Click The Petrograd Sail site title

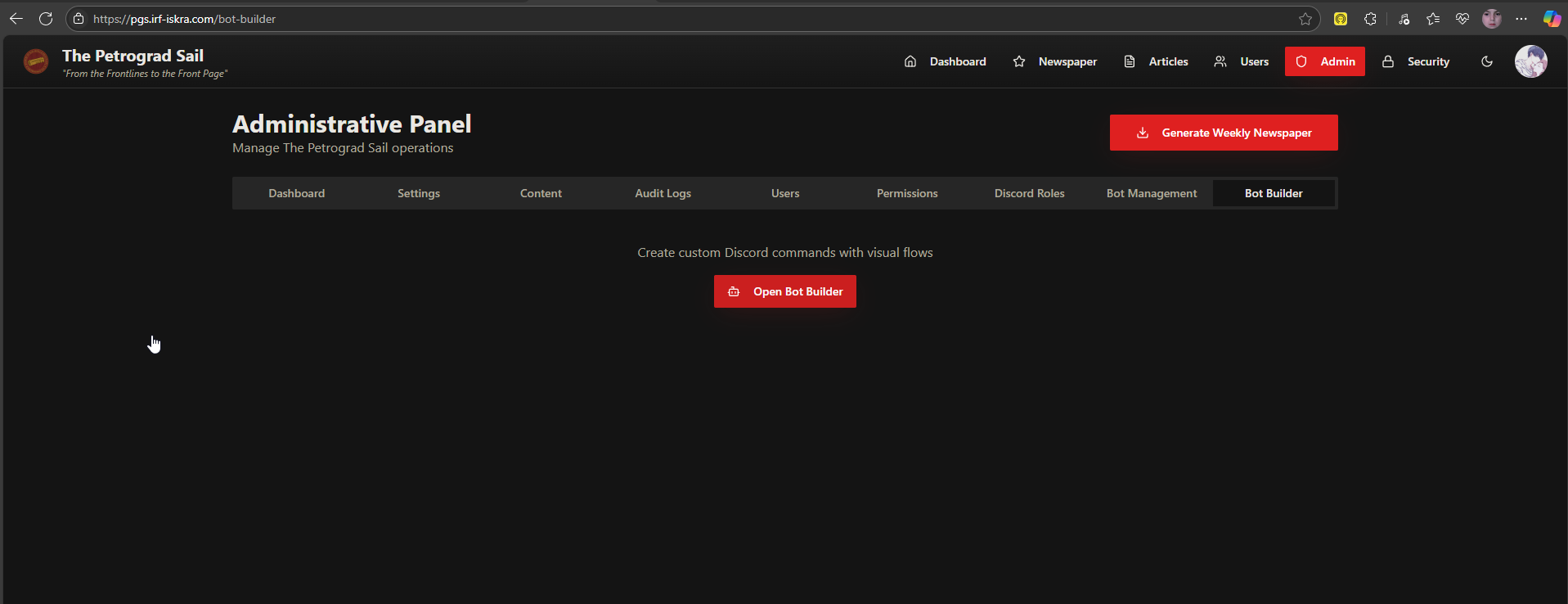click(x=133, y=56)
